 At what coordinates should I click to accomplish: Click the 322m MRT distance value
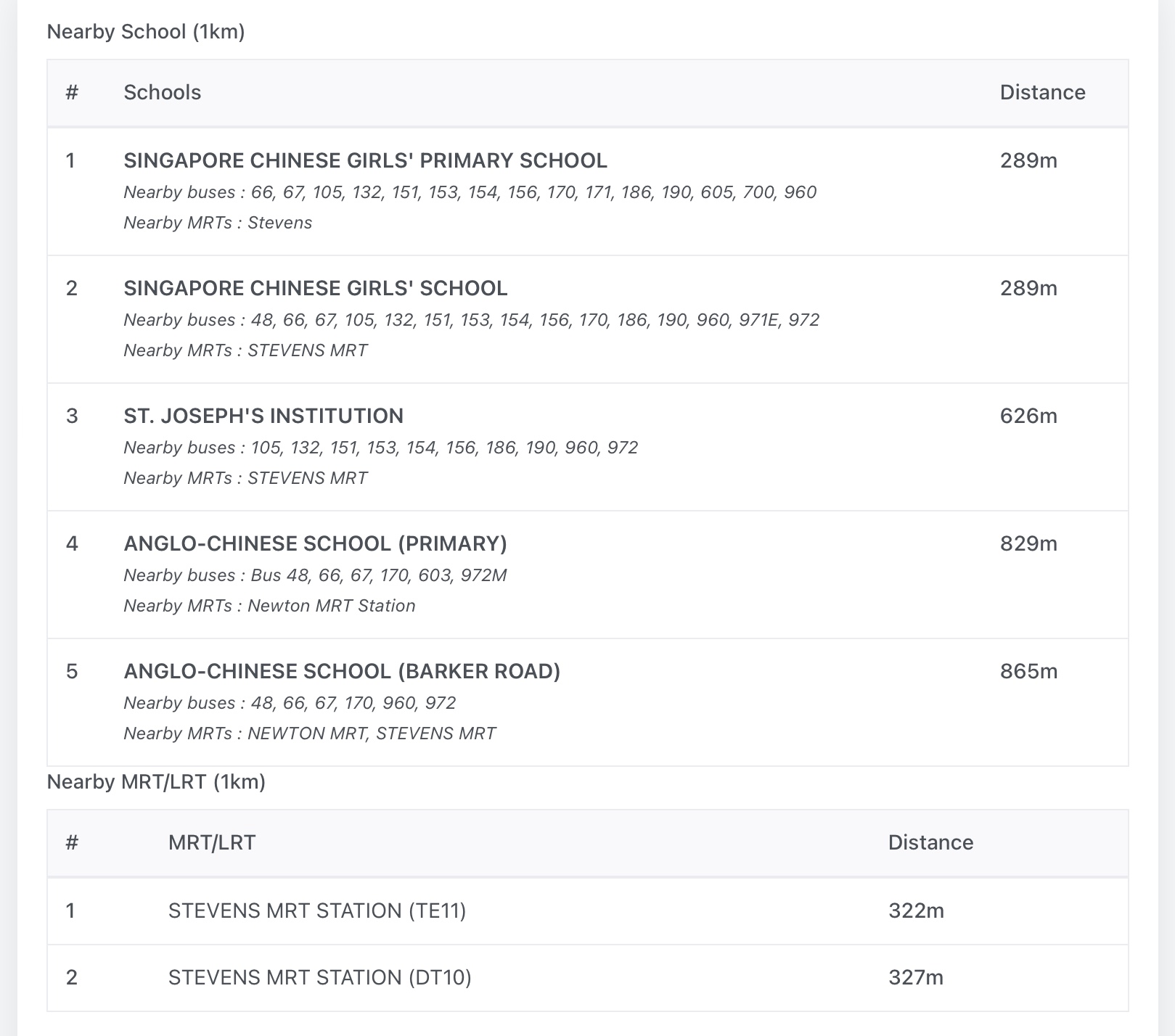click(x=916, y=910)
